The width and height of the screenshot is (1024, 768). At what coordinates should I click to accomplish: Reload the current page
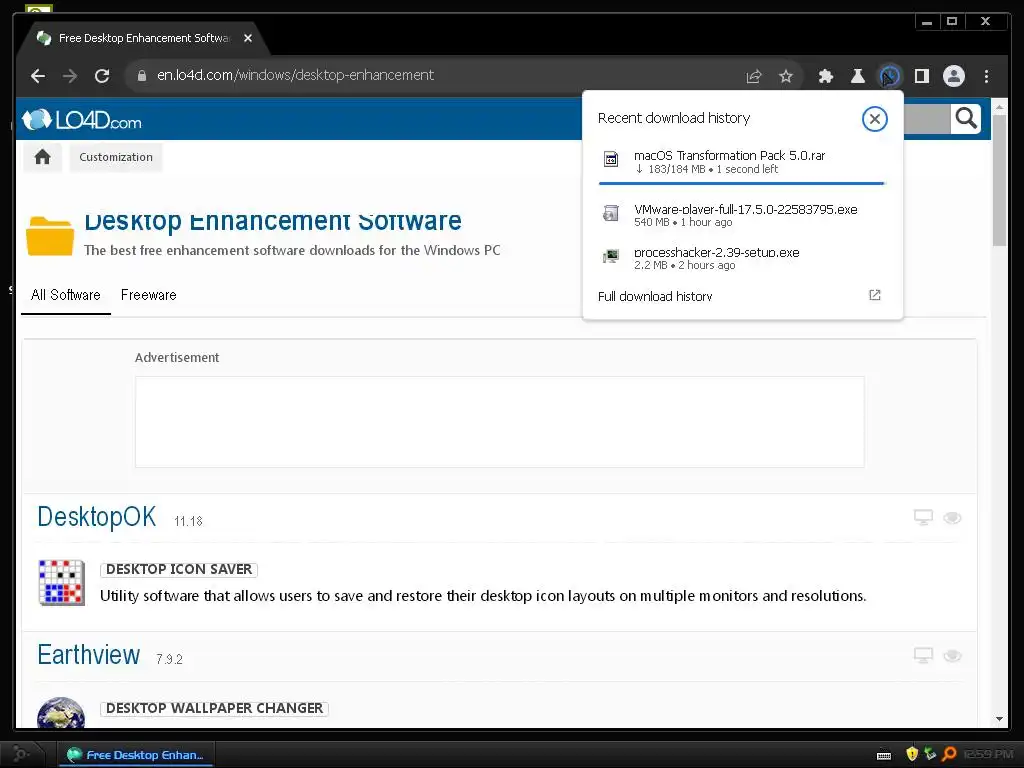[x=102, y=76]
